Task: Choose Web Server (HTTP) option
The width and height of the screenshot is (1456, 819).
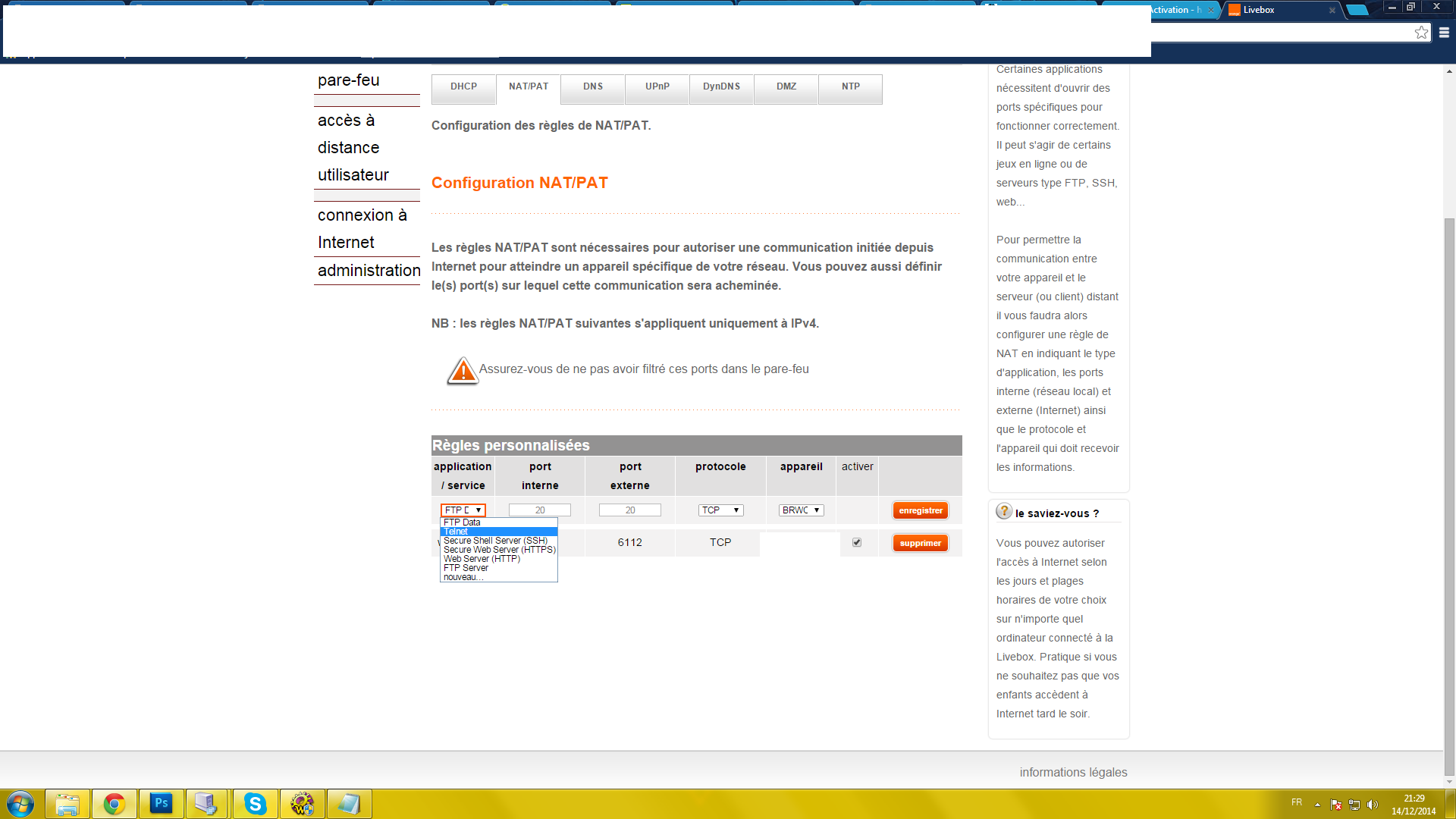Action: coord(499,559)
